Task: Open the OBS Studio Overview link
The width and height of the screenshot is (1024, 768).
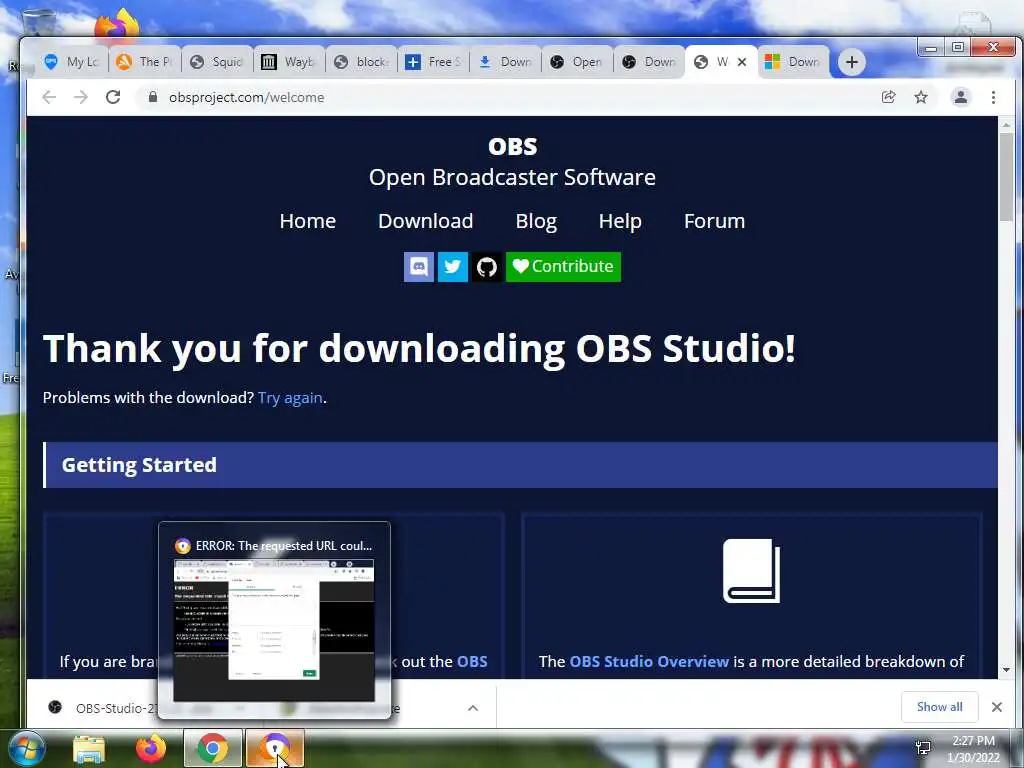Action: 649,662
